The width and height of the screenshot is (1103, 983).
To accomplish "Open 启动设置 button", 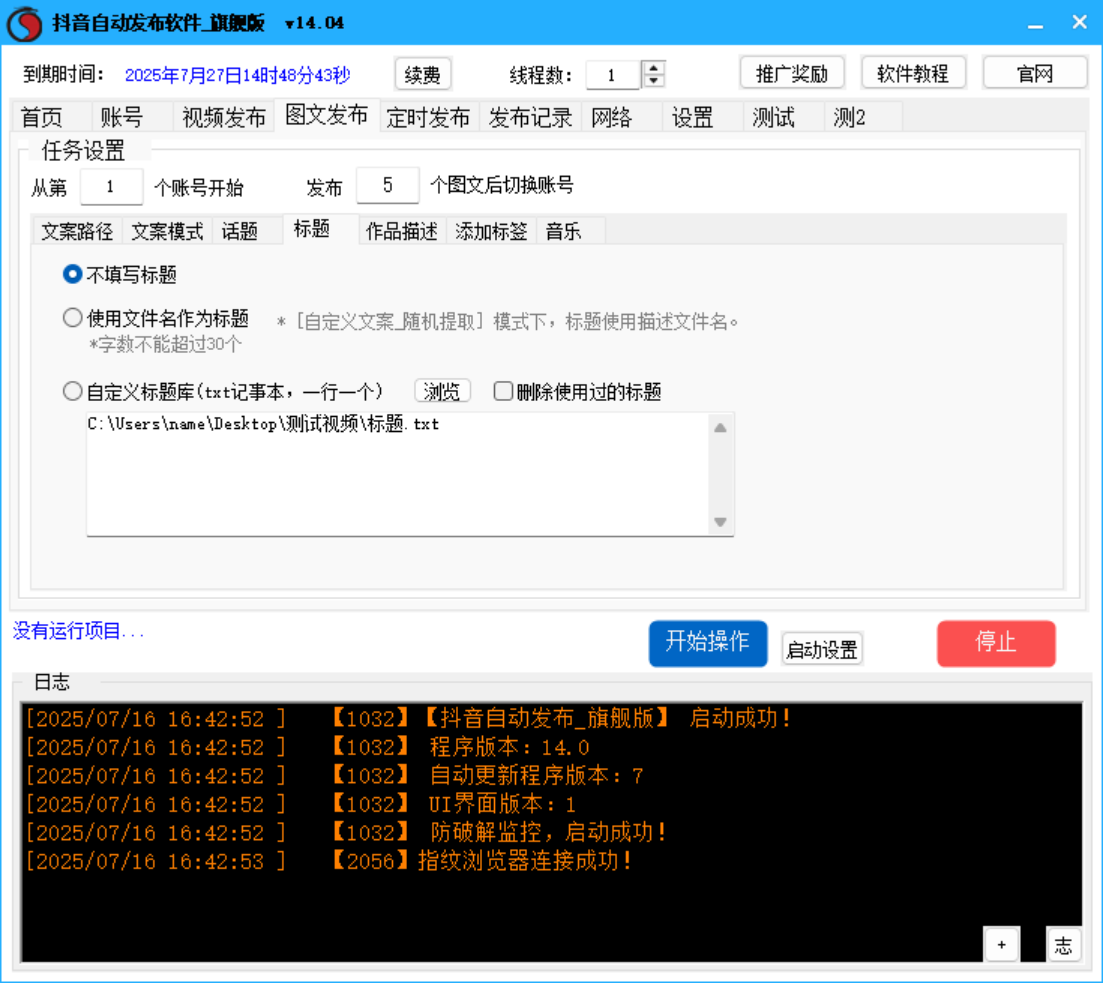I will click(x=822, y=649).
